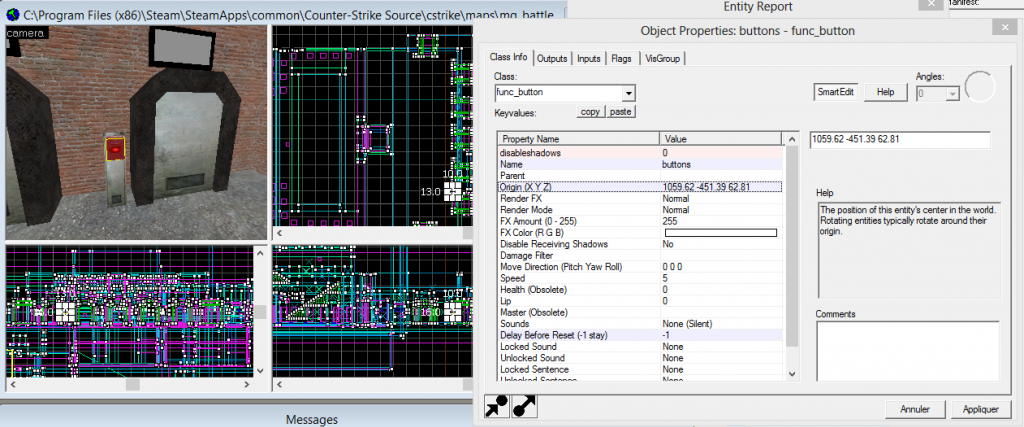The image size is (1024, 427).
Task: Open the Class combo box dropdown arrow
Action: pyautogui.click(x=629, y=93)
